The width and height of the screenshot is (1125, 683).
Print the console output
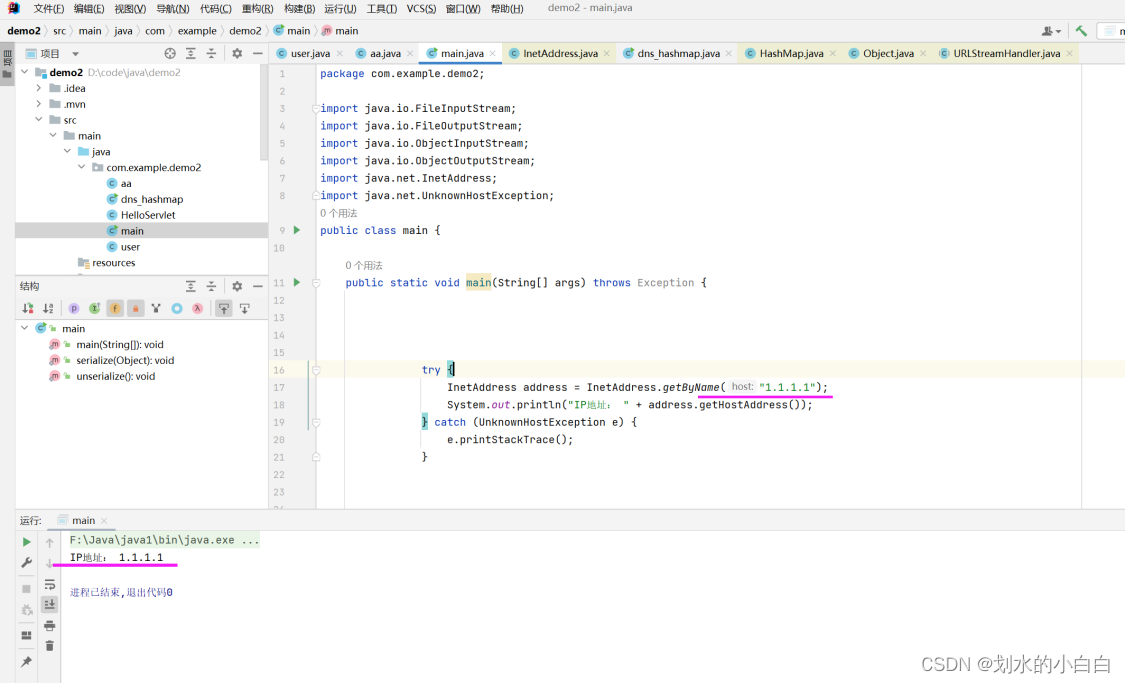click(x=50, y=626)
